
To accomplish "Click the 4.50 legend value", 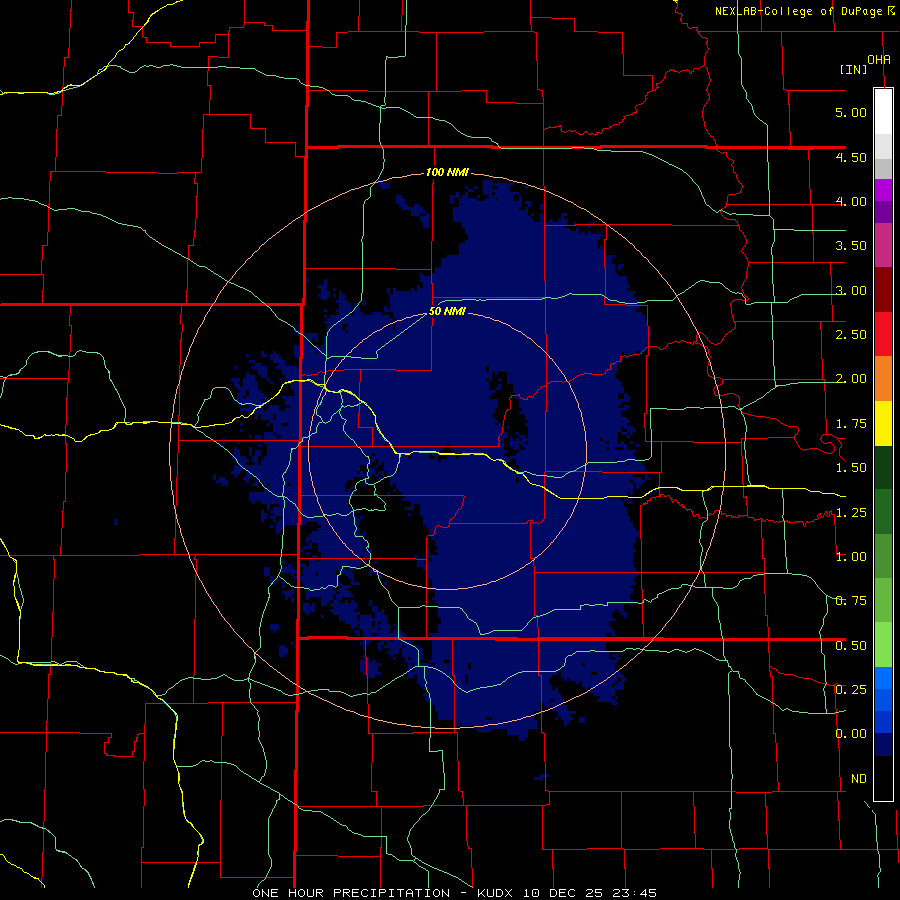I will [851, 157].
